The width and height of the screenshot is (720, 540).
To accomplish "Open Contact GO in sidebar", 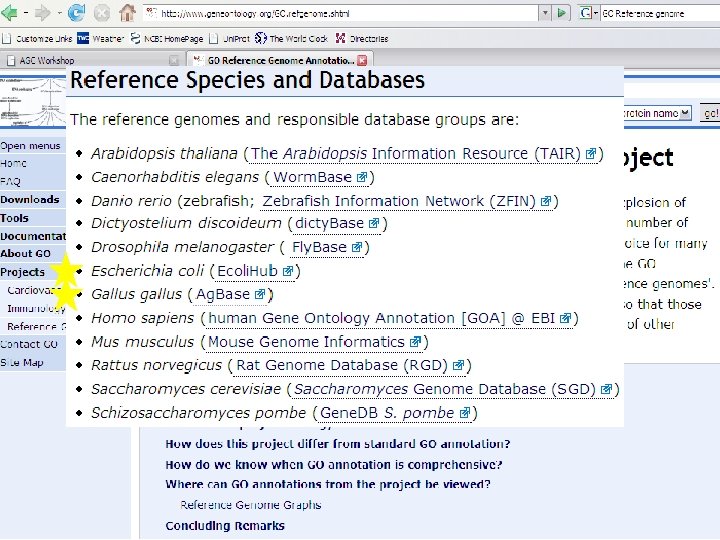I will click(x=29, y=344).
